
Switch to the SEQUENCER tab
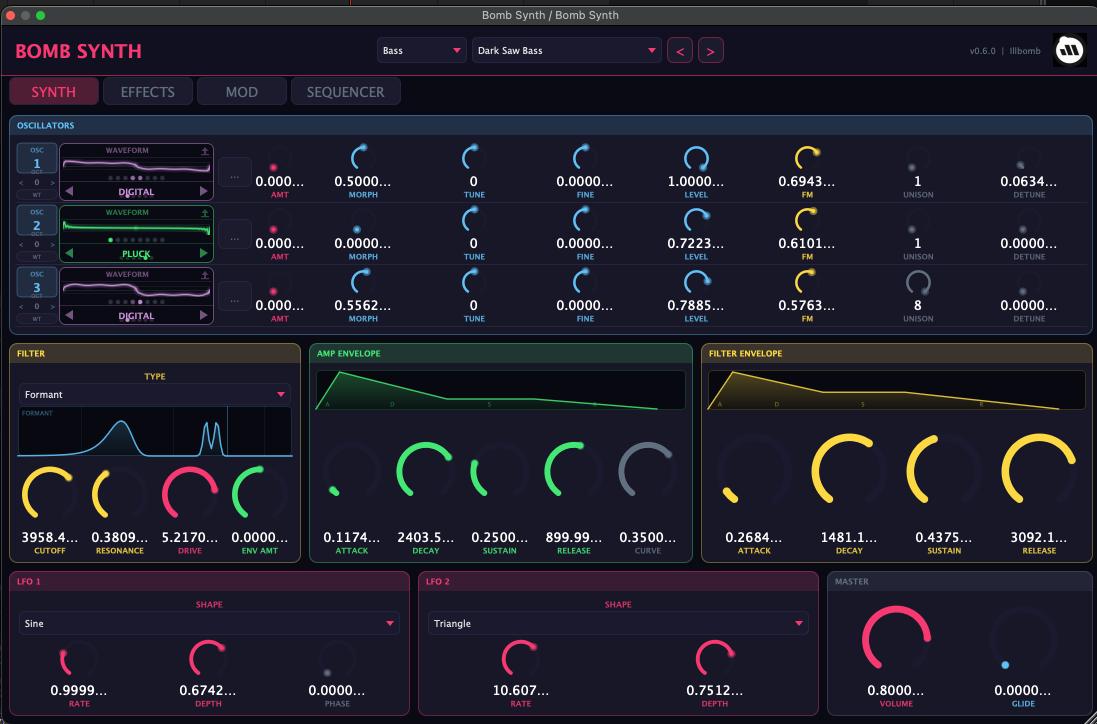click(x=343, y=91)
